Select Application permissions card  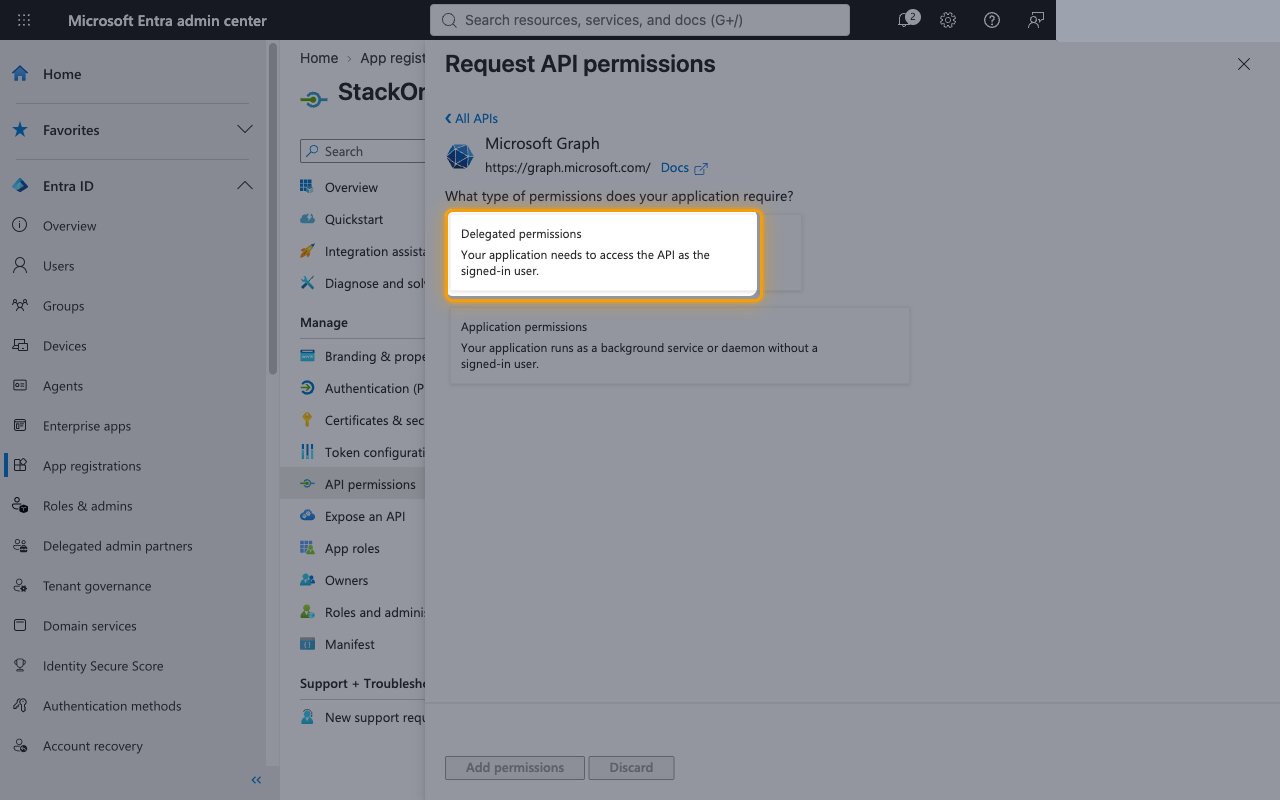(x=680, y=345)
